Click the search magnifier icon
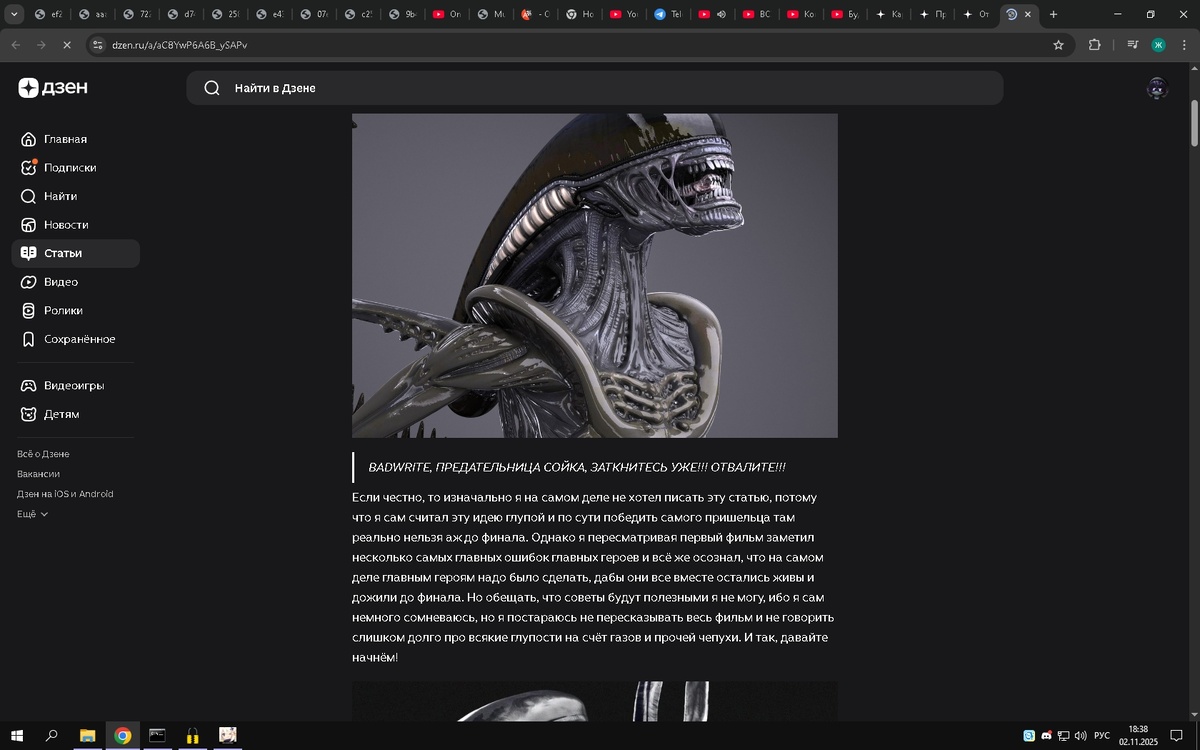Image resolution: width=1200 pixels, height=750 pixels. click(x=212, y=88)
